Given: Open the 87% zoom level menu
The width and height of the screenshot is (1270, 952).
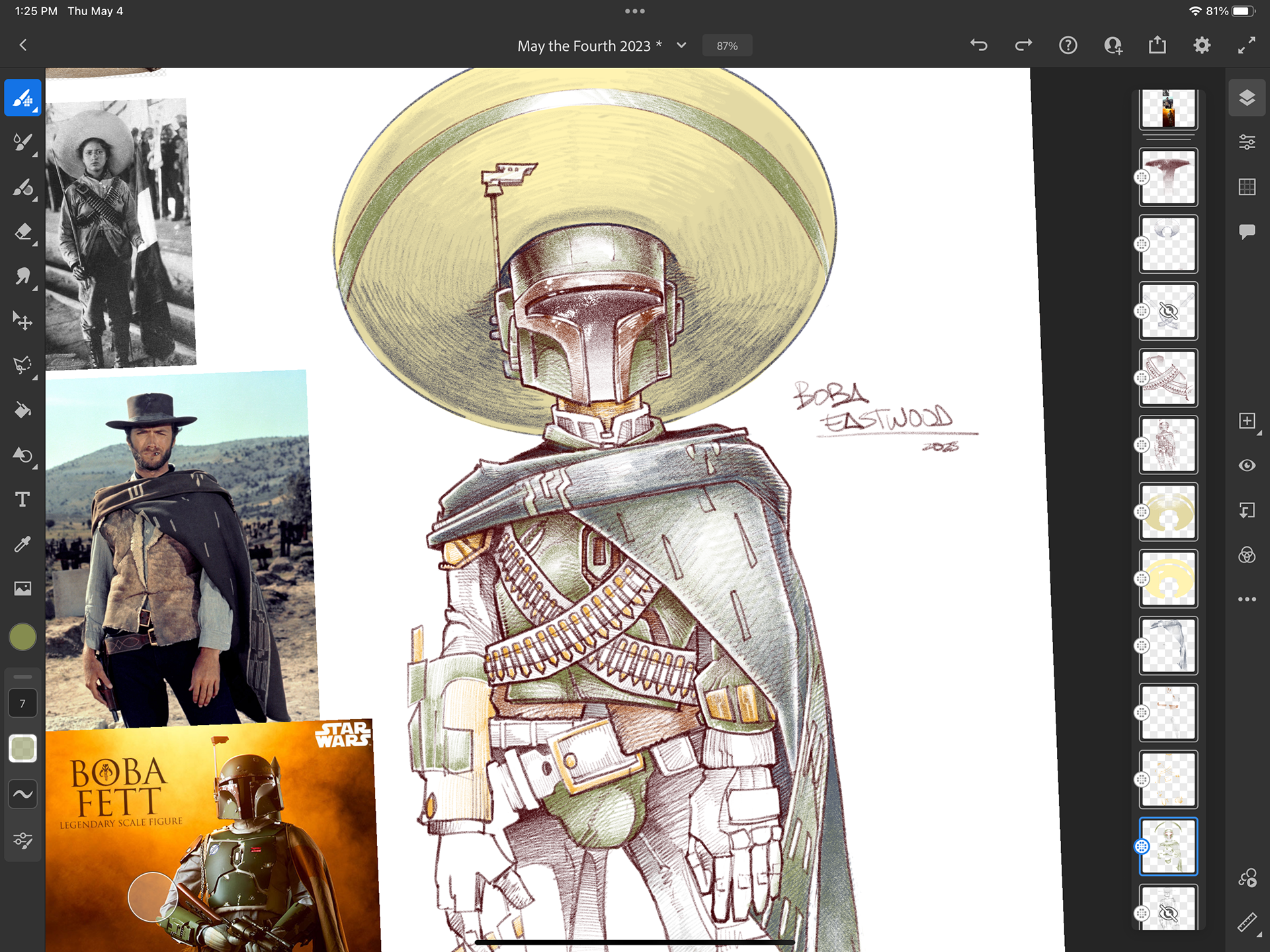Looking at the screenshot, I should (727, 46).
